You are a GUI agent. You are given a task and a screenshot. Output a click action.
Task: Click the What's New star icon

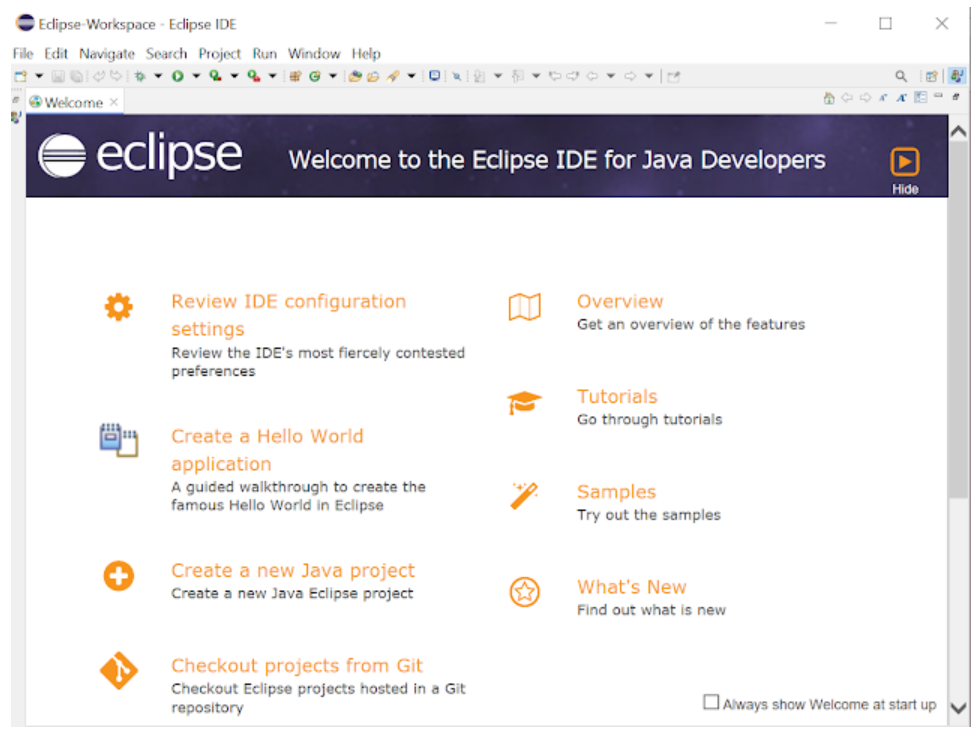coord(524,592)
